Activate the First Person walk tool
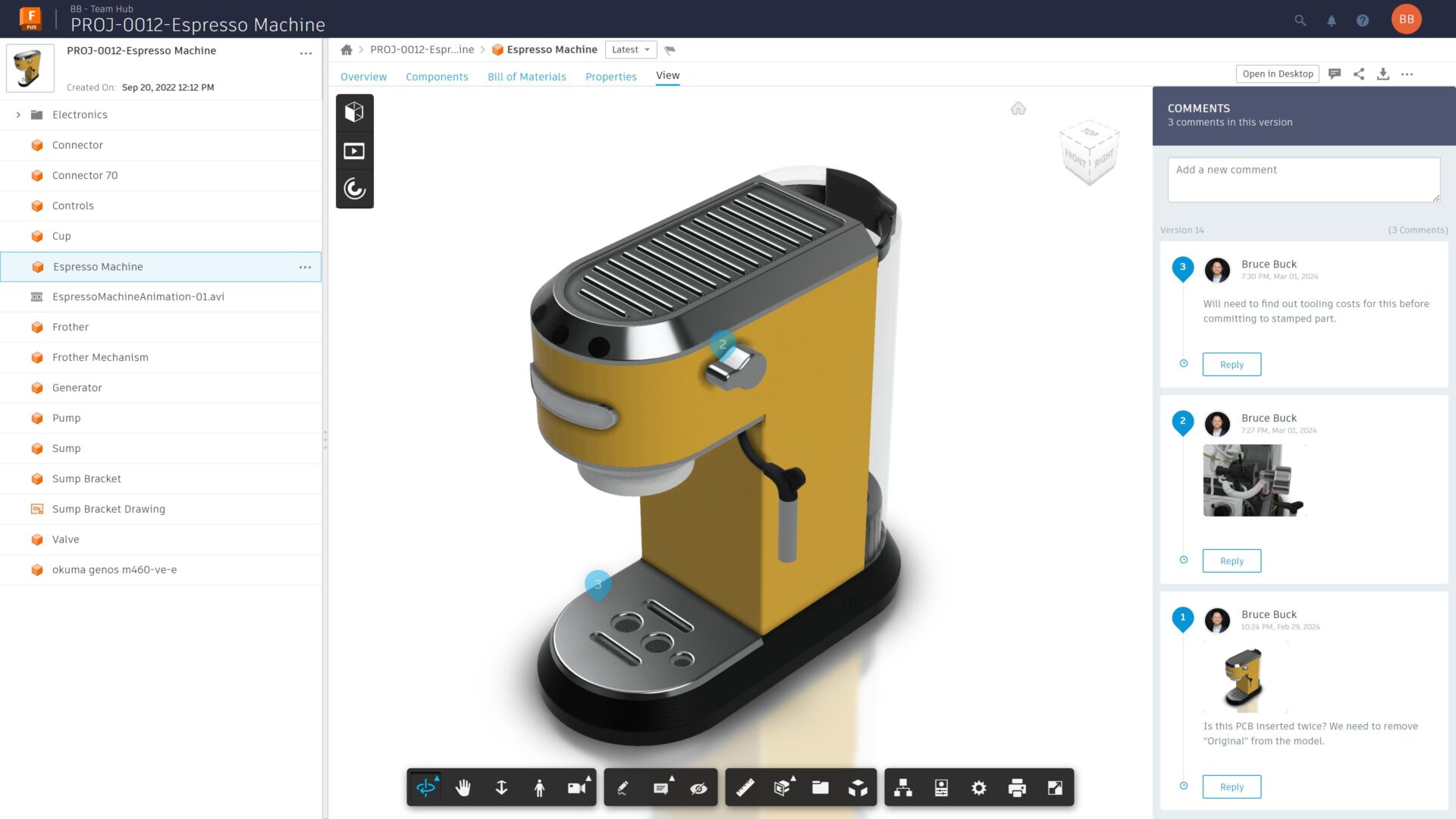 pos(539,788)
